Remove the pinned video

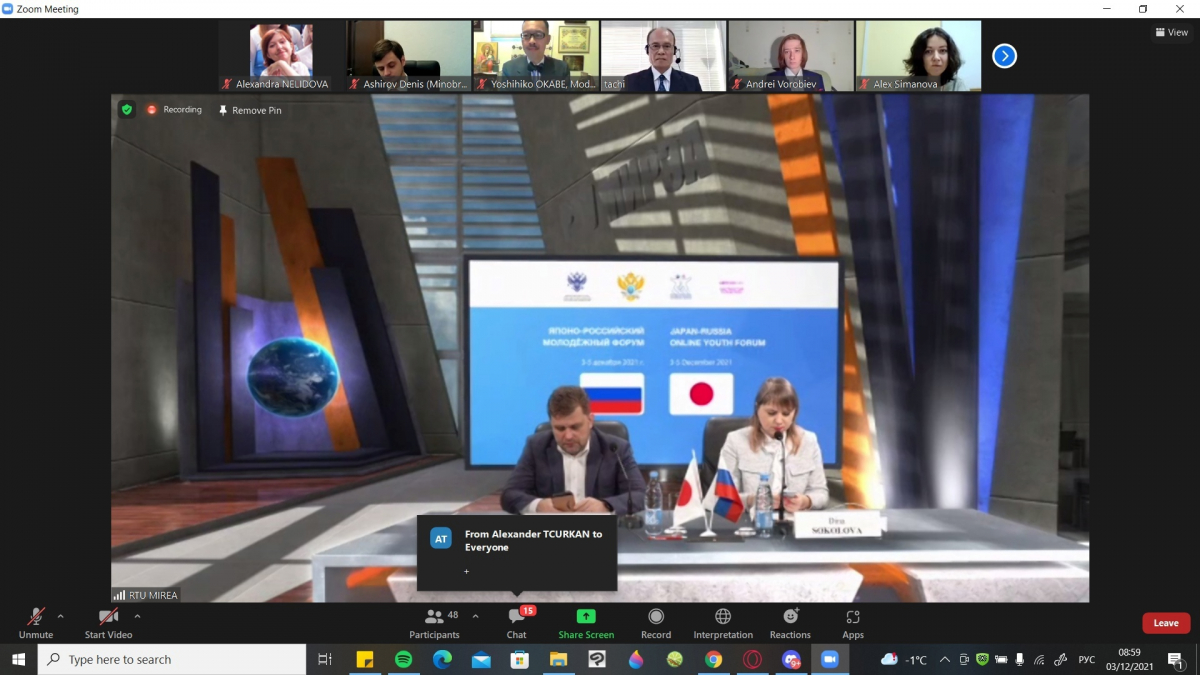click(x=250, y=110)
